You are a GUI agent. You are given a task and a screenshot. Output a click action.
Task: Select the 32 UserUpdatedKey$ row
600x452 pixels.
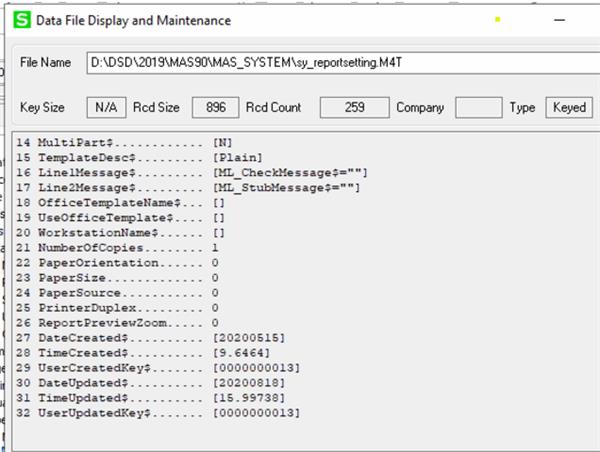coord(158,413)
